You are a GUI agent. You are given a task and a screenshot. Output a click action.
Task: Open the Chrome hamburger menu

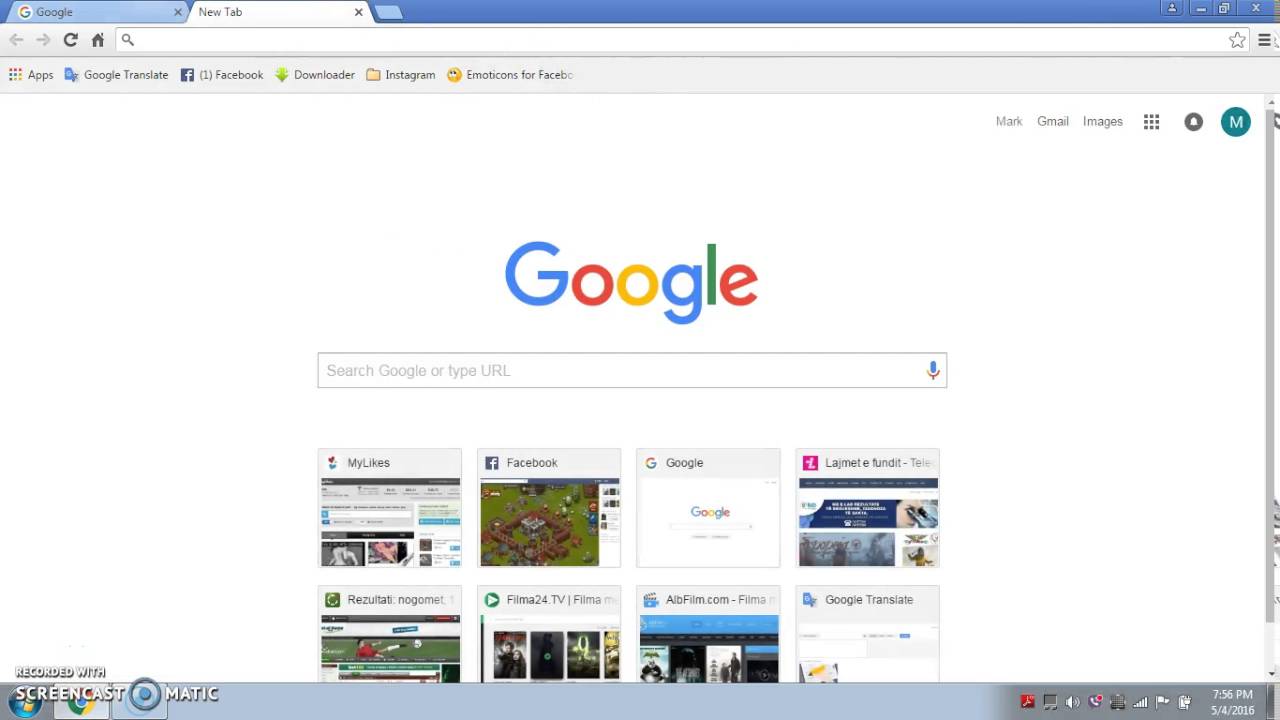pyautogui.click(x=1264, y=40)
